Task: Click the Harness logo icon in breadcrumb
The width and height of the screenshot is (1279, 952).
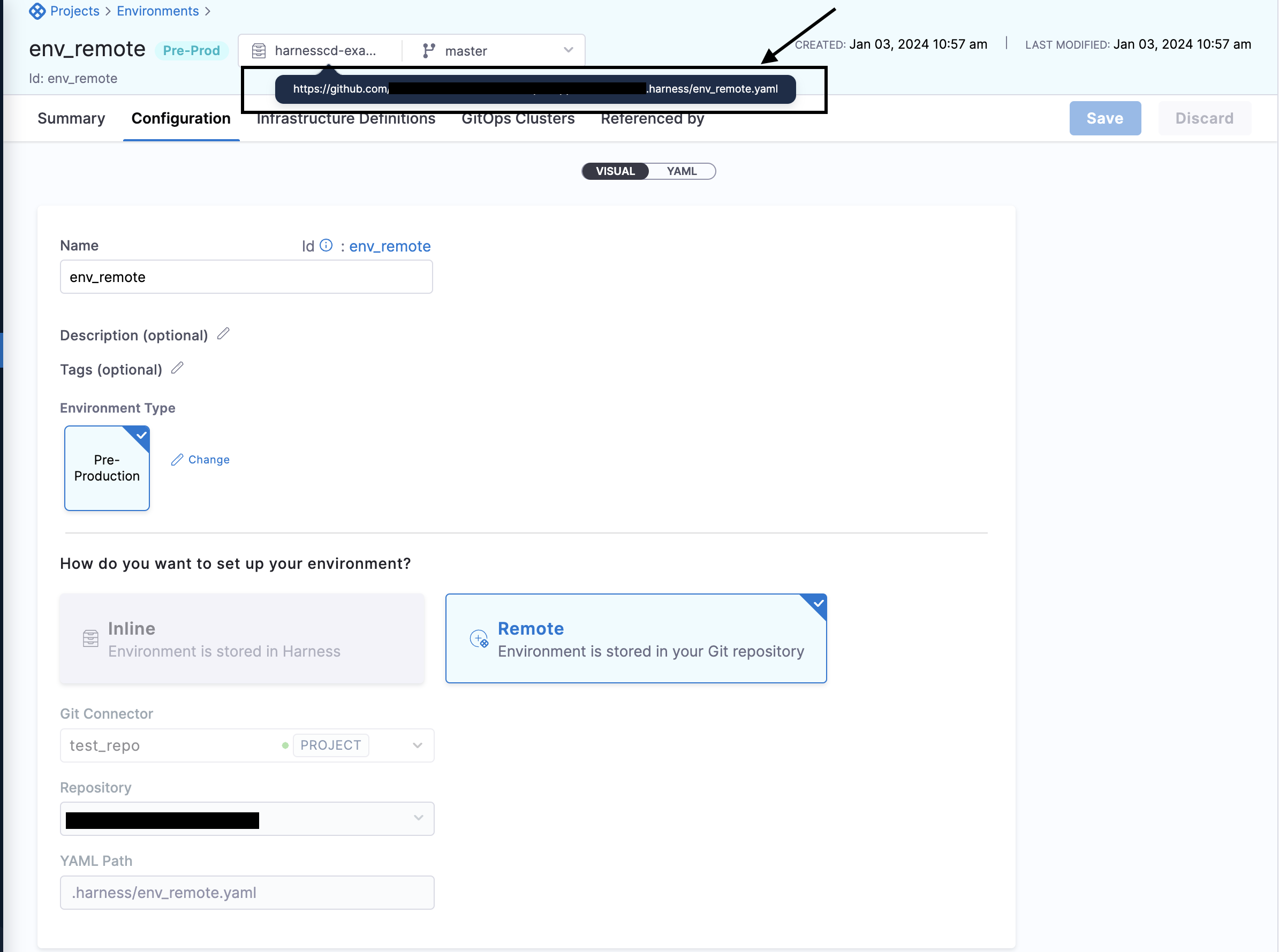Action: coord(37,11)
